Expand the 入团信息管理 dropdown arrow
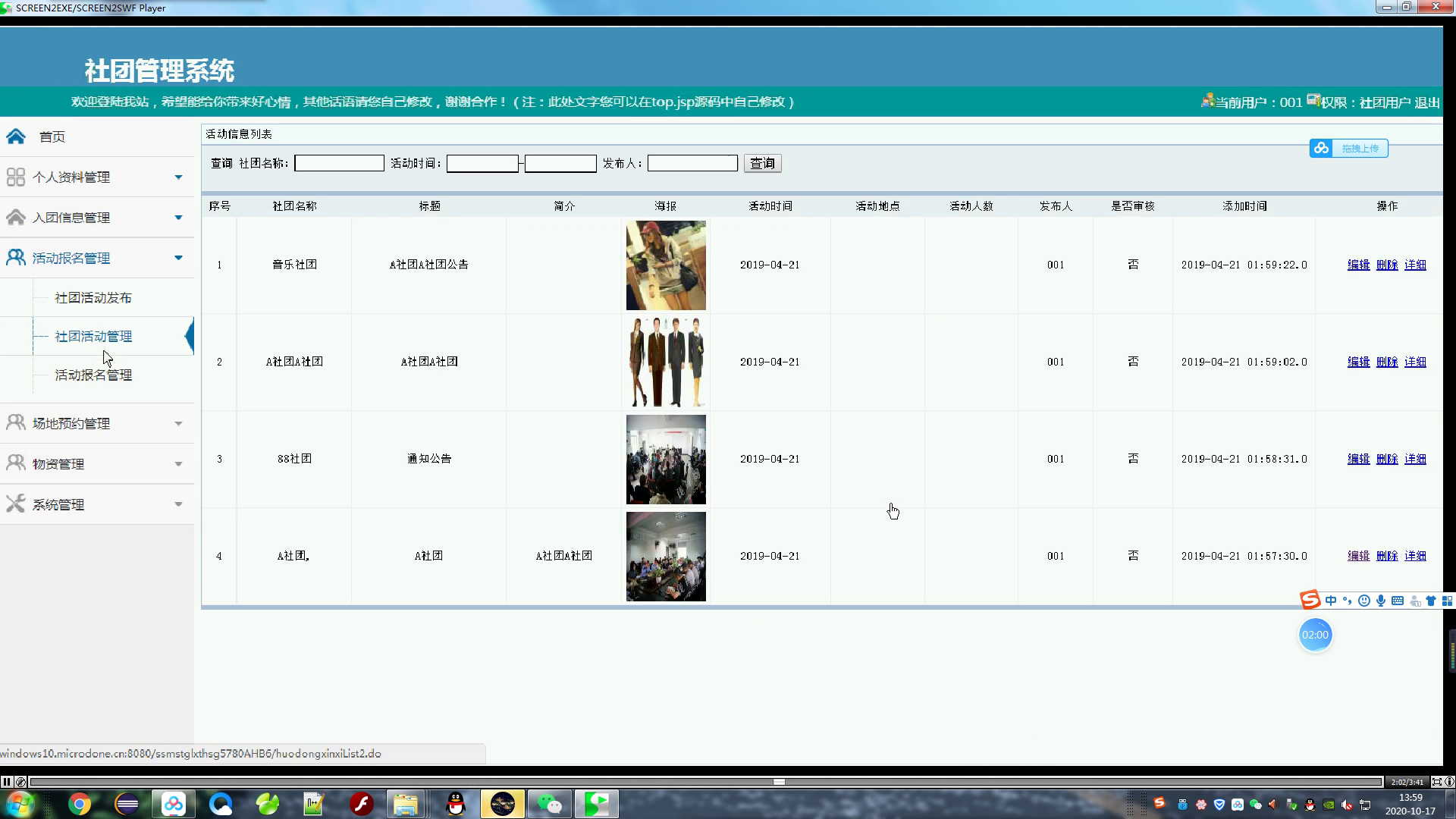This screenshot has width=1456, height=819. 178,217
